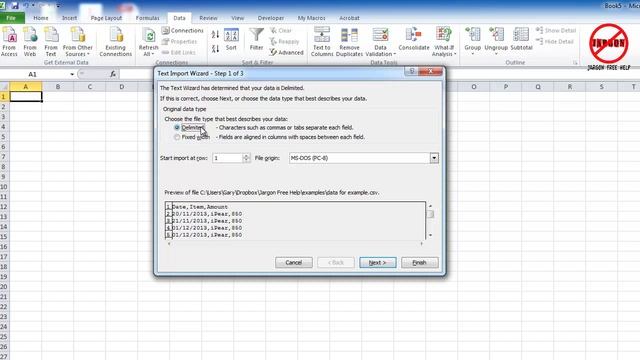
Task: Select cell A1
Action: click(x=26, y=96)
